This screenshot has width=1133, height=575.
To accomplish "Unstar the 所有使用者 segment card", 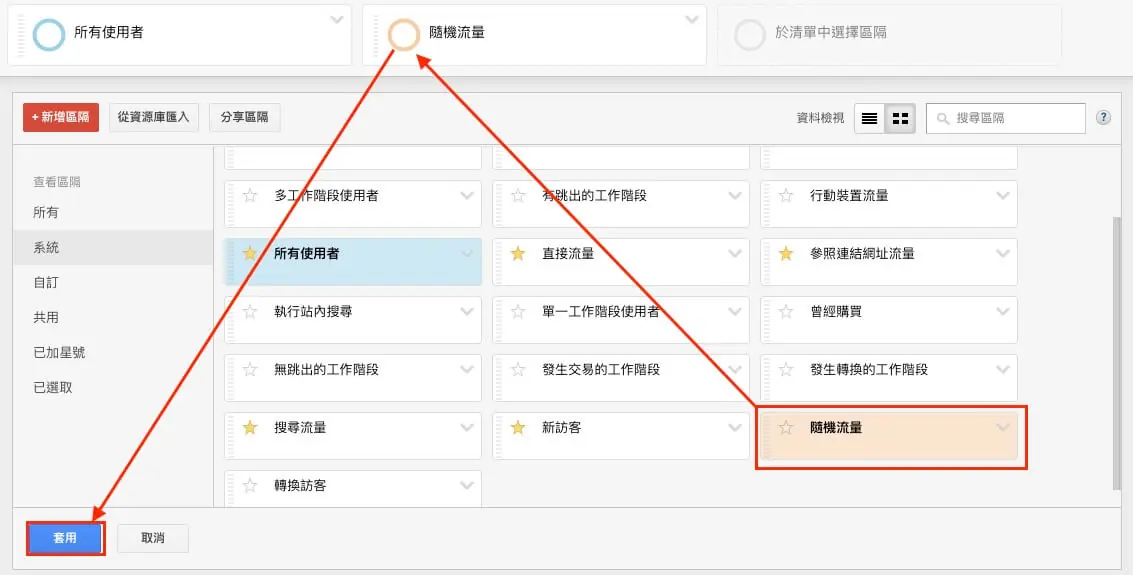I will (250, 254).
